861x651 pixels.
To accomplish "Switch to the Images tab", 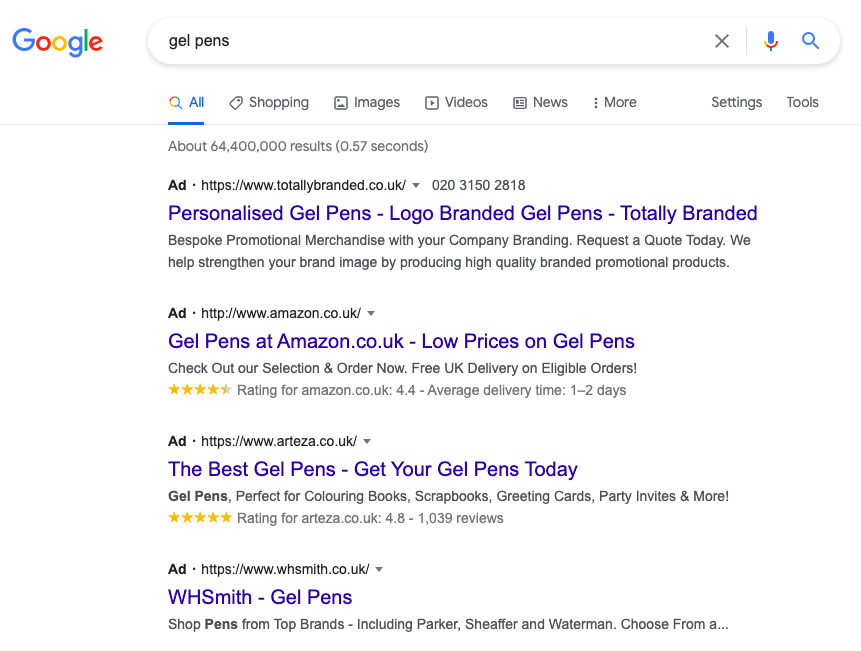I will click(x=367, y=103).
